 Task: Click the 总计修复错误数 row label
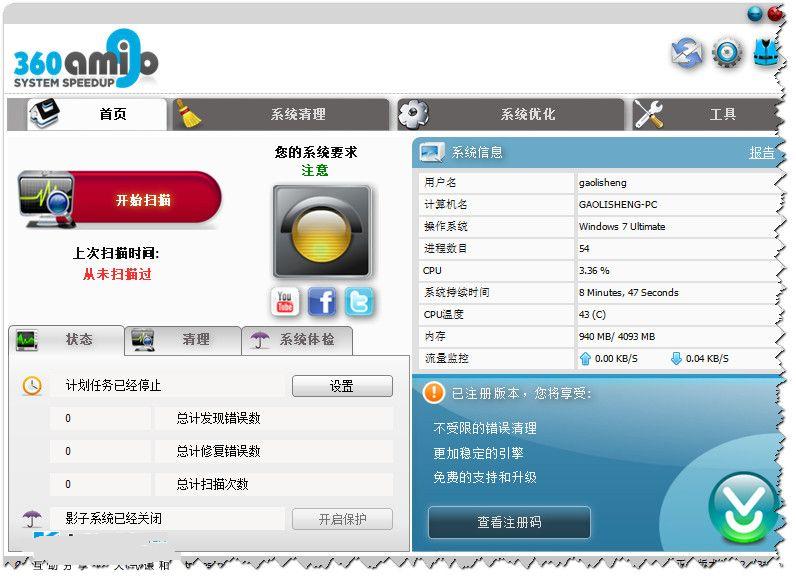[218, 451]
